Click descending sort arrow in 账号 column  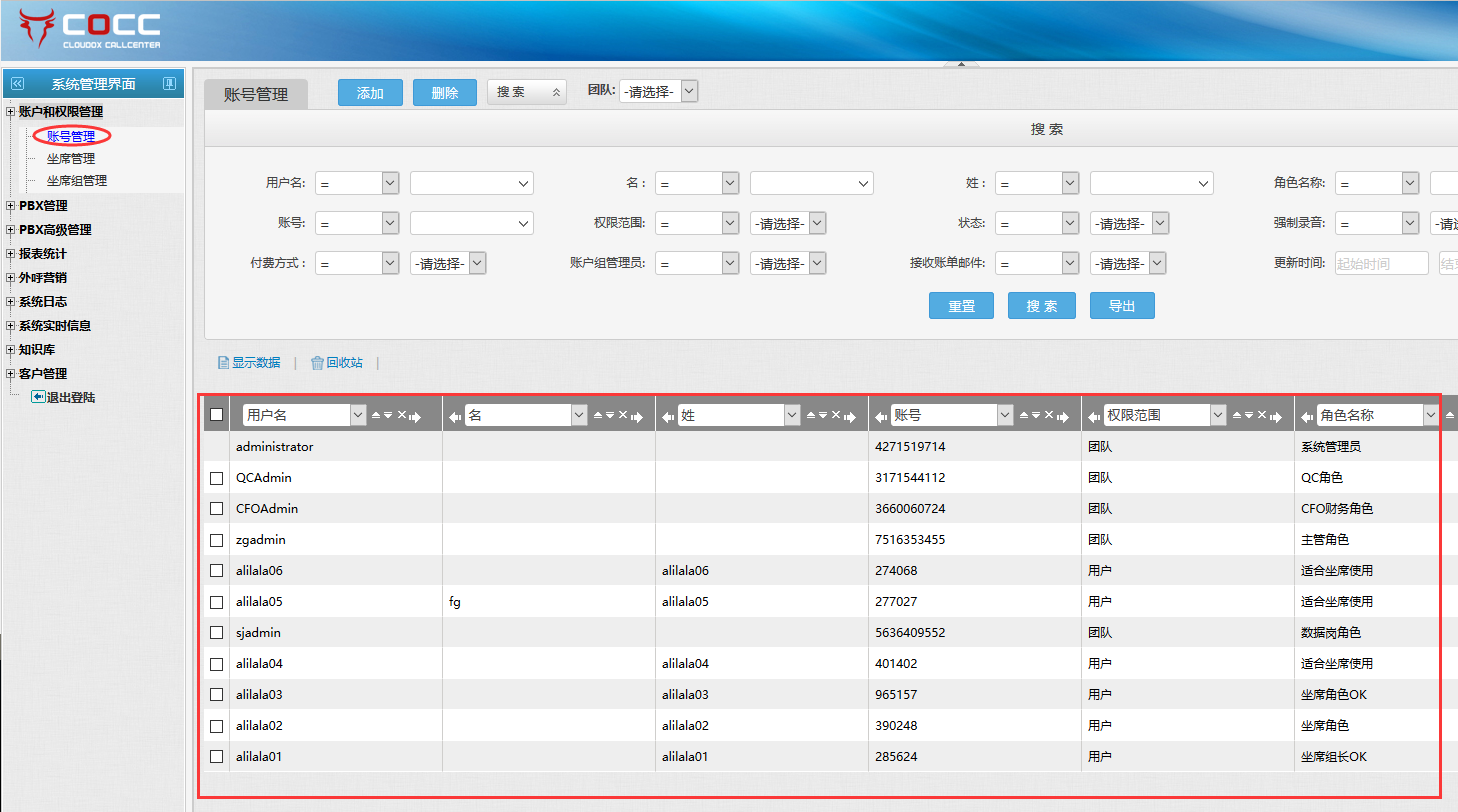point(1036,415)
